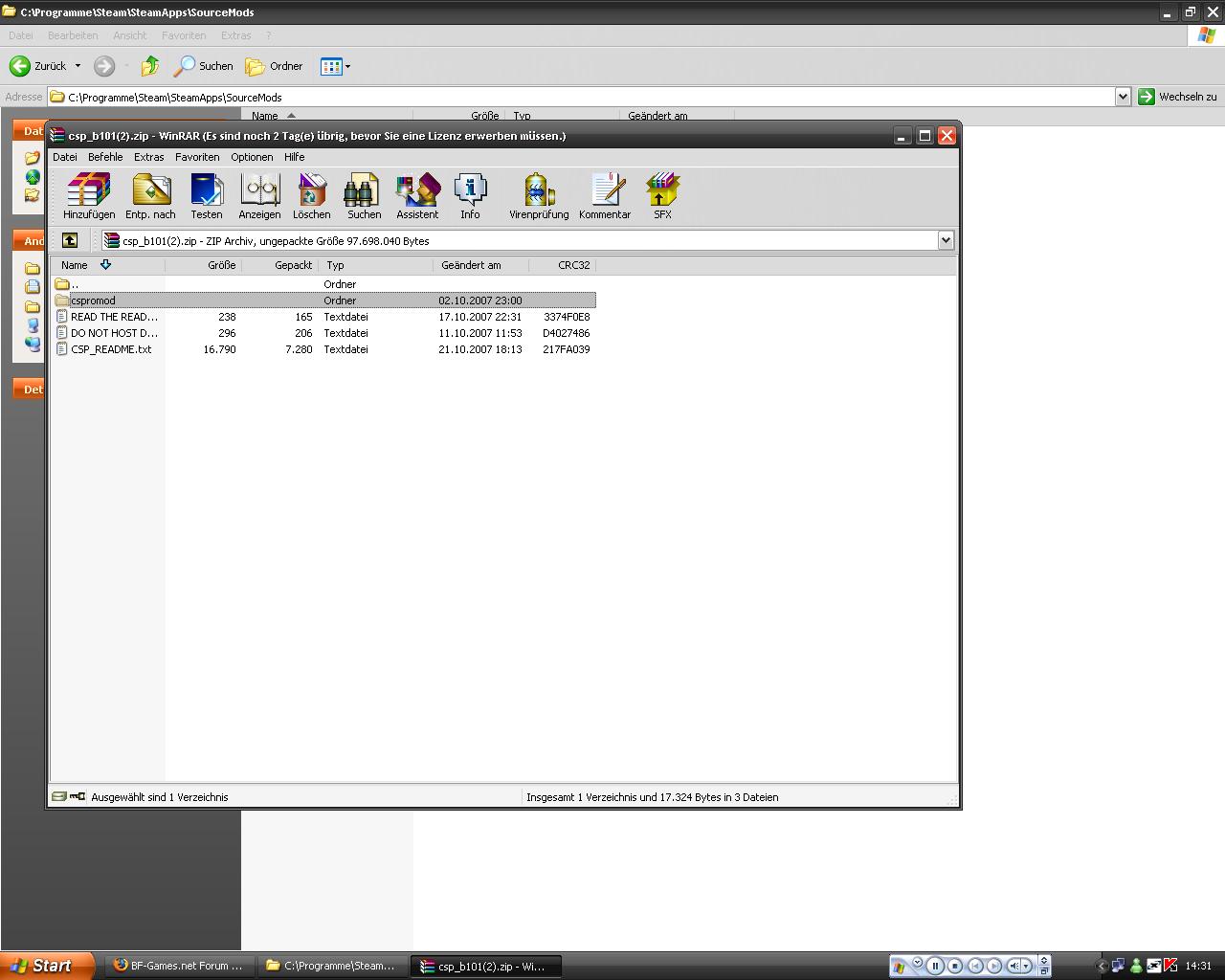Launch the Assistent wizard icon
The image size is (1225, 980).
coord(417,196)
